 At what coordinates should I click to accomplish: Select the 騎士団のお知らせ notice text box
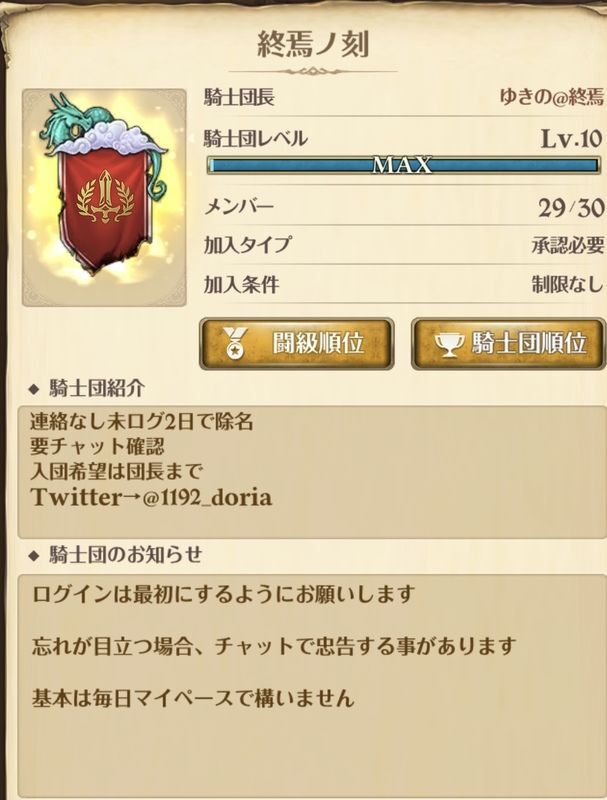pos(312,686)
